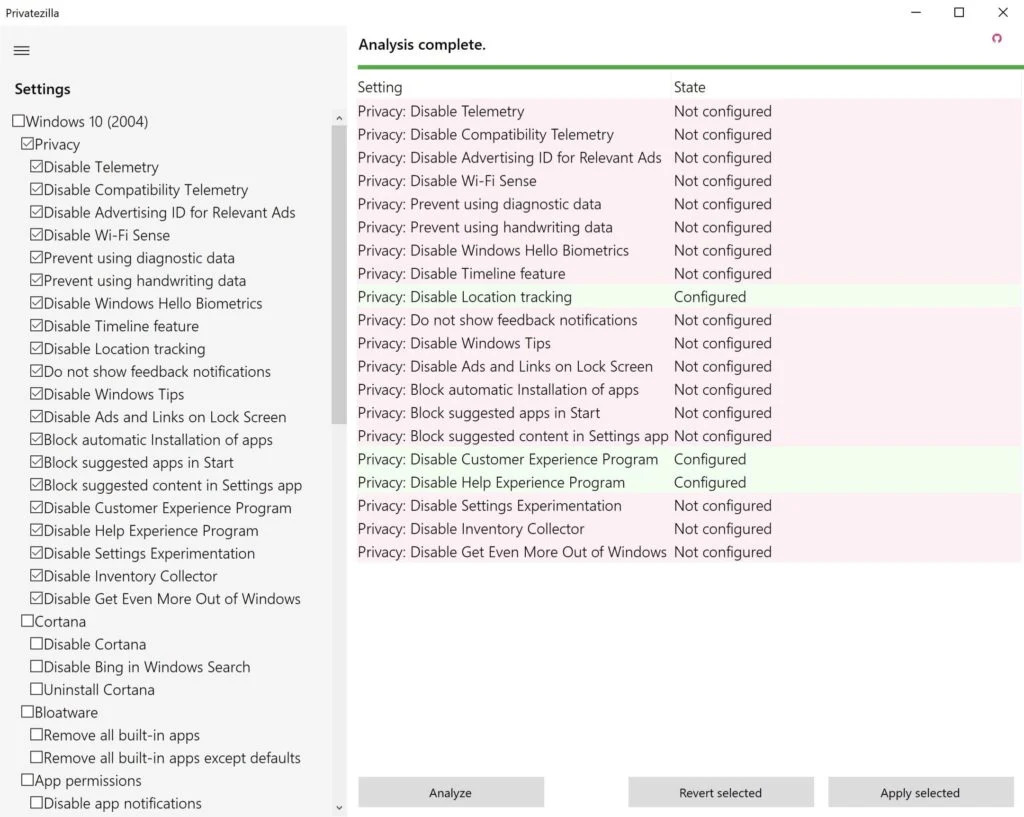Check Uninstall Cortana checkbox

click(x=37, y=689)
